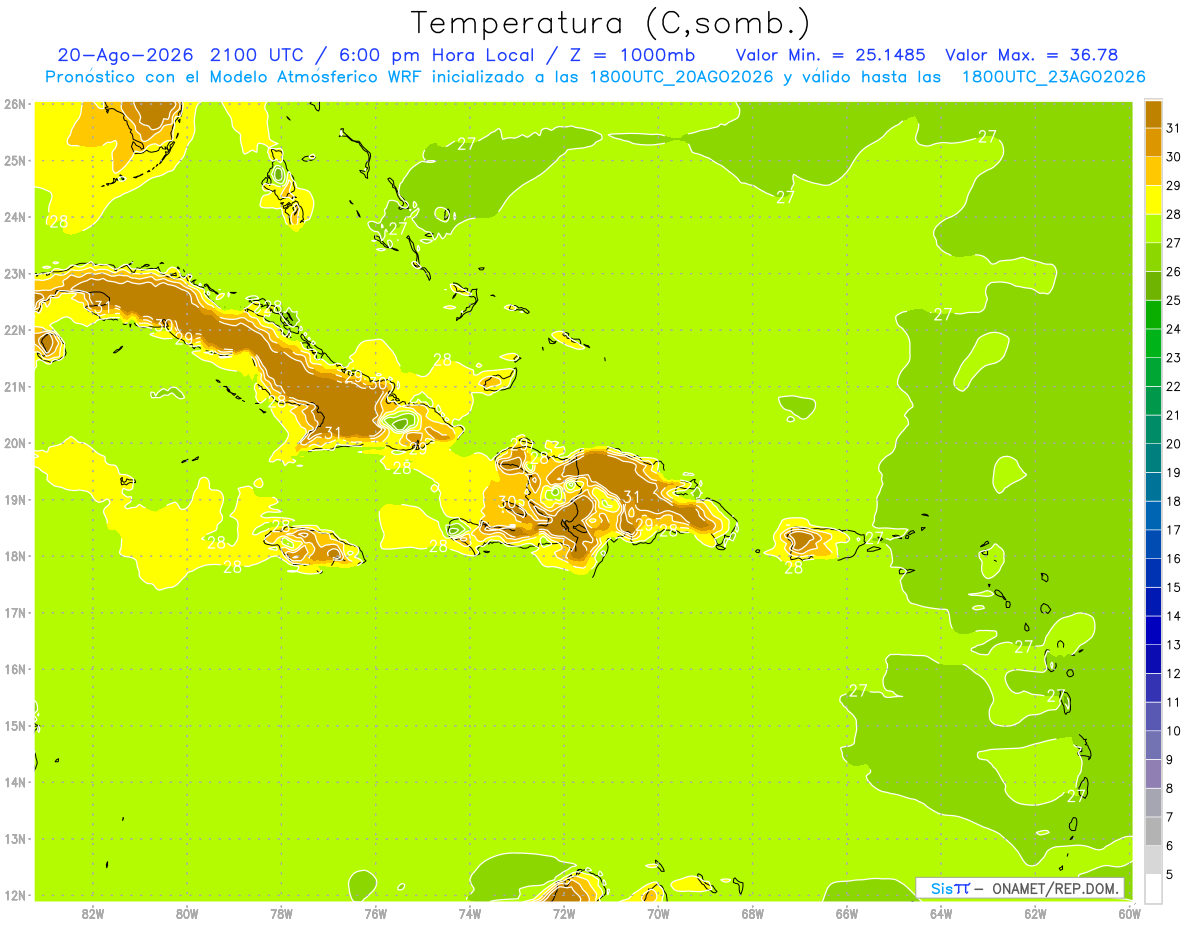Click the '24N' latitude axis label
The image size is (1200, 927).
click(14, 217)
